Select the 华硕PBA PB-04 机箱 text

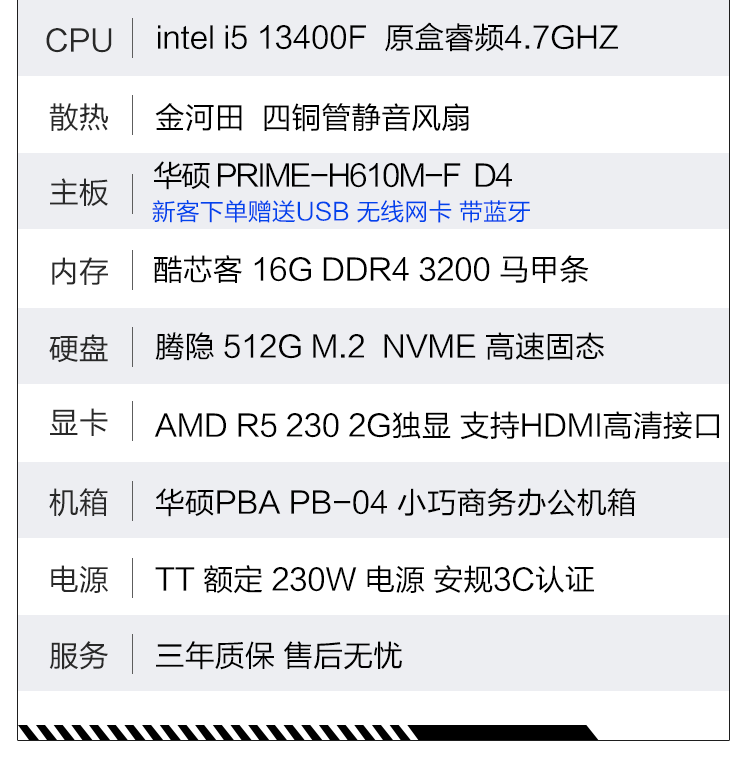click(395, 502)
